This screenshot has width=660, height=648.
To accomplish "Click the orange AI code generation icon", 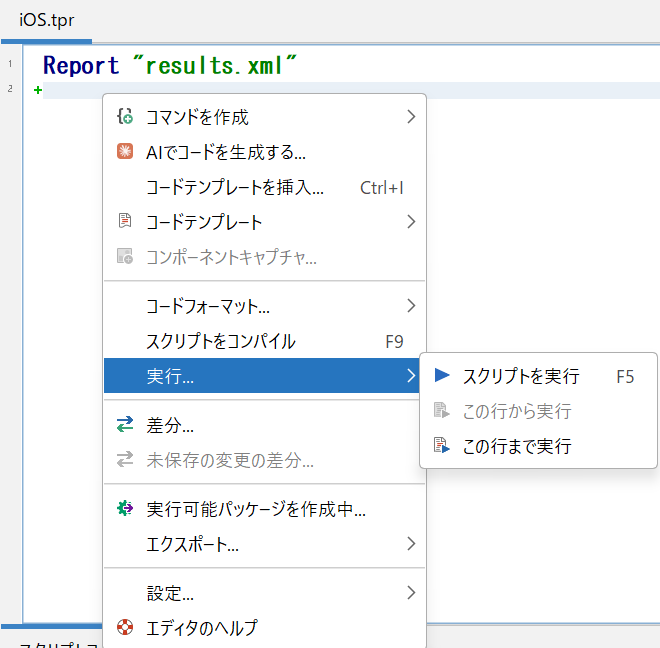I will [x=125, y=151].
